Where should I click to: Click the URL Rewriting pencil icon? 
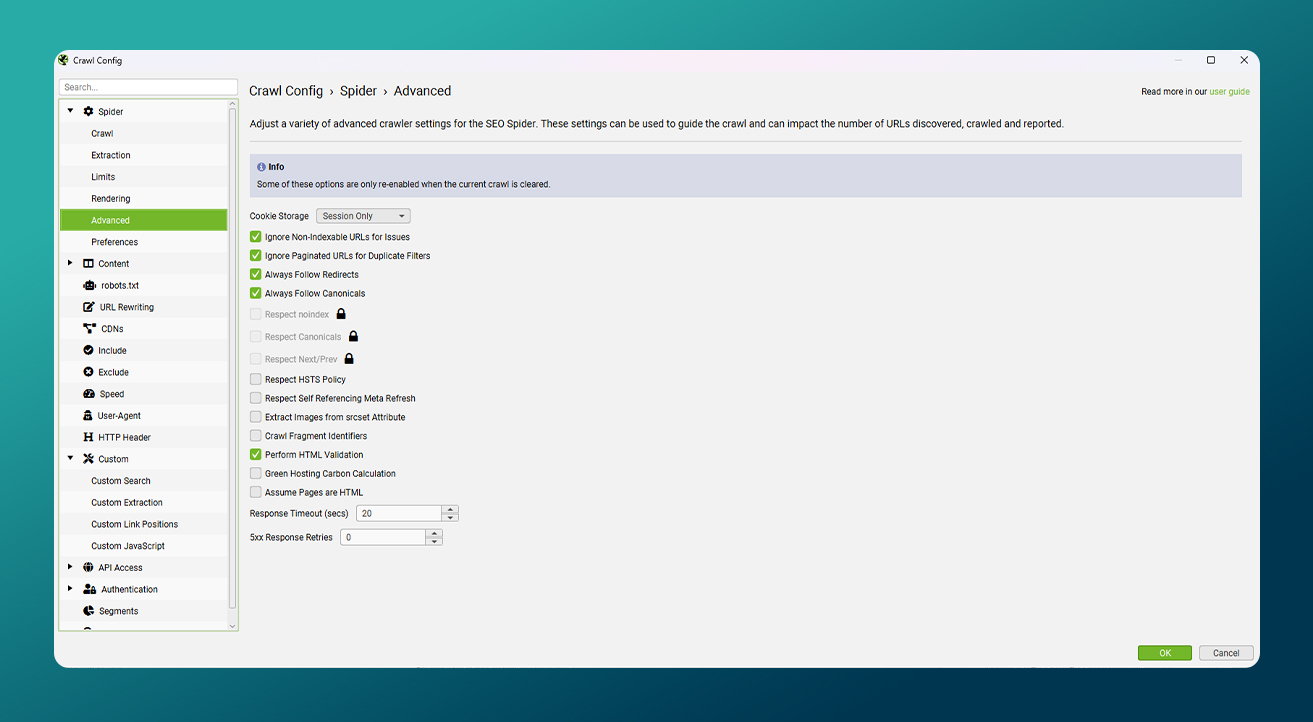(89, 307)
